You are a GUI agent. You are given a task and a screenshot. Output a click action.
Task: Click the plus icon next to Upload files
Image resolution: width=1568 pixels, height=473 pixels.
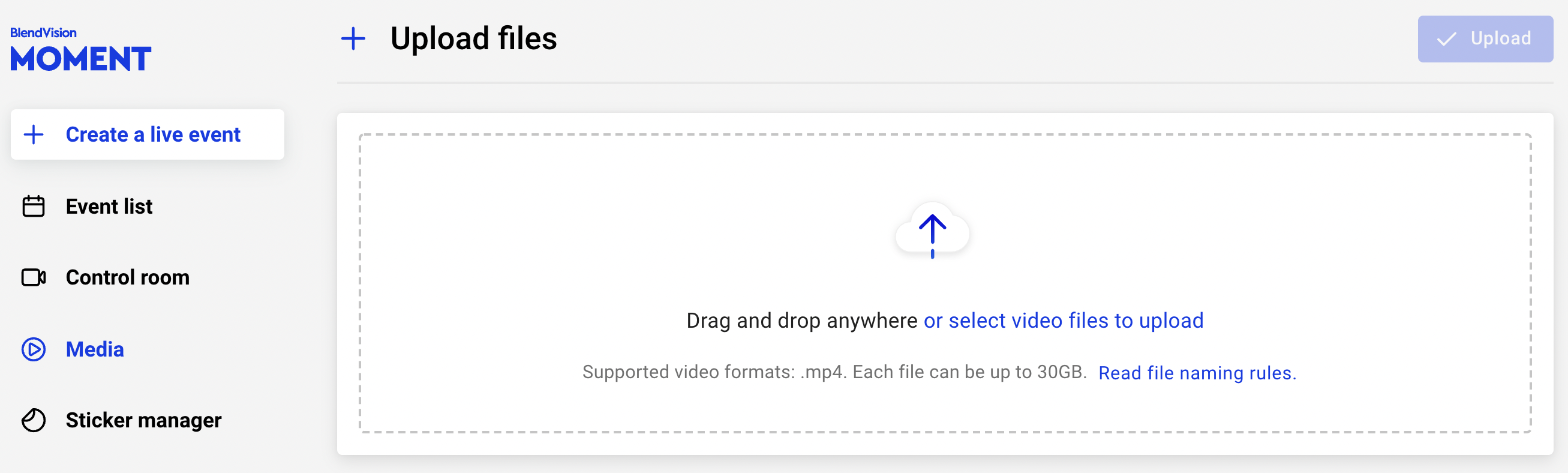click(353, 39)
